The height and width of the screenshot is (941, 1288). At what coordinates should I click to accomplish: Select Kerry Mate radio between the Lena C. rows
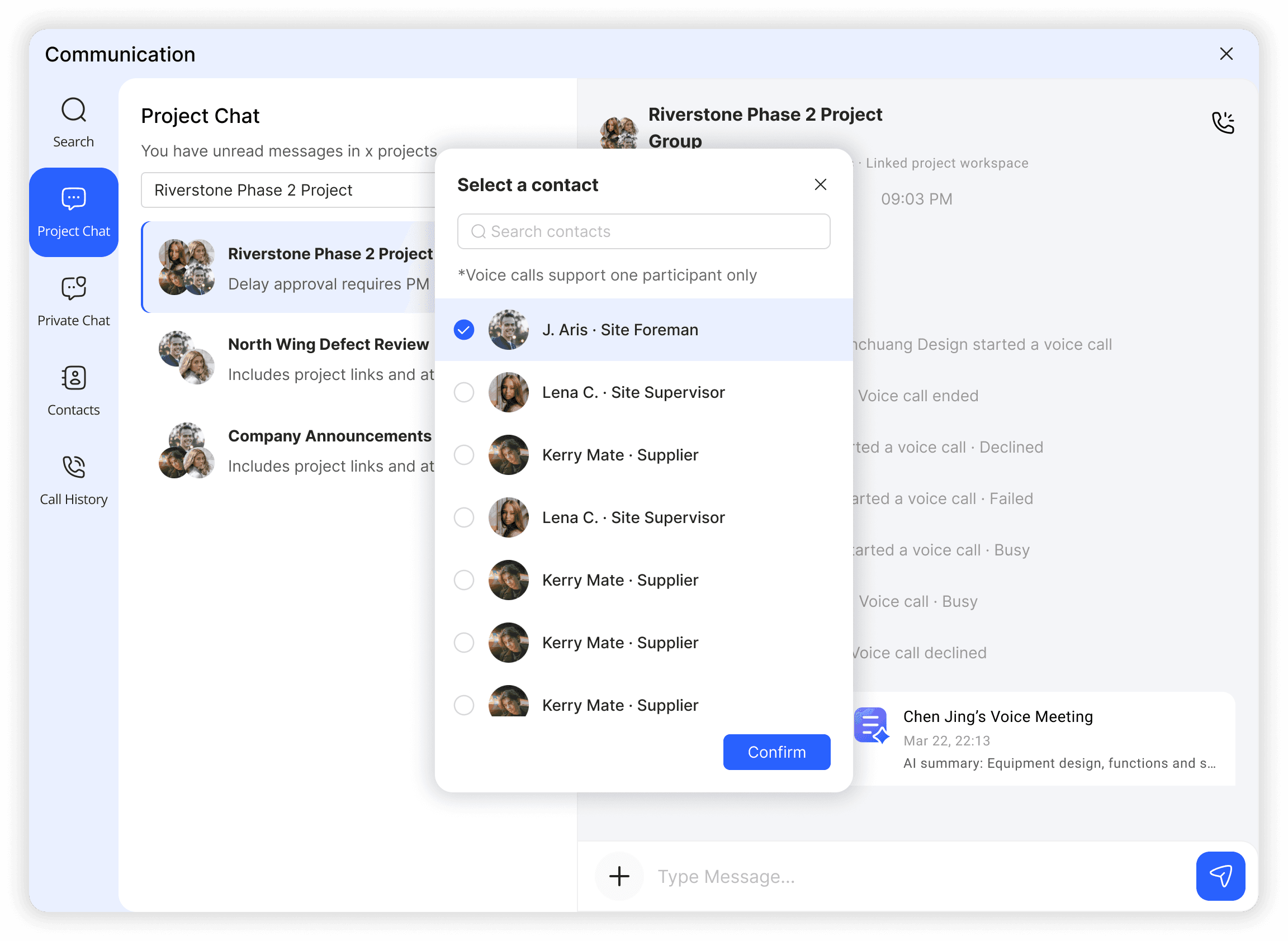(x=464, y=455)
